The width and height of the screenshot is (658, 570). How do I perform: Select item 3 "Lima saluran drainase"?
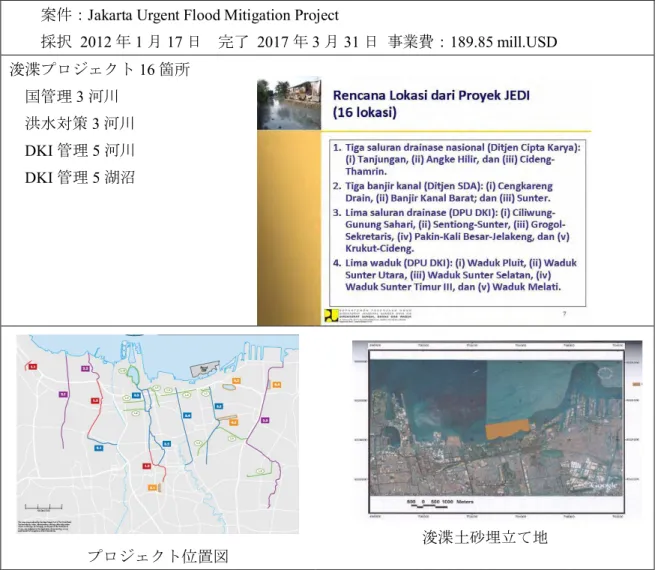[x=451, y=230]
